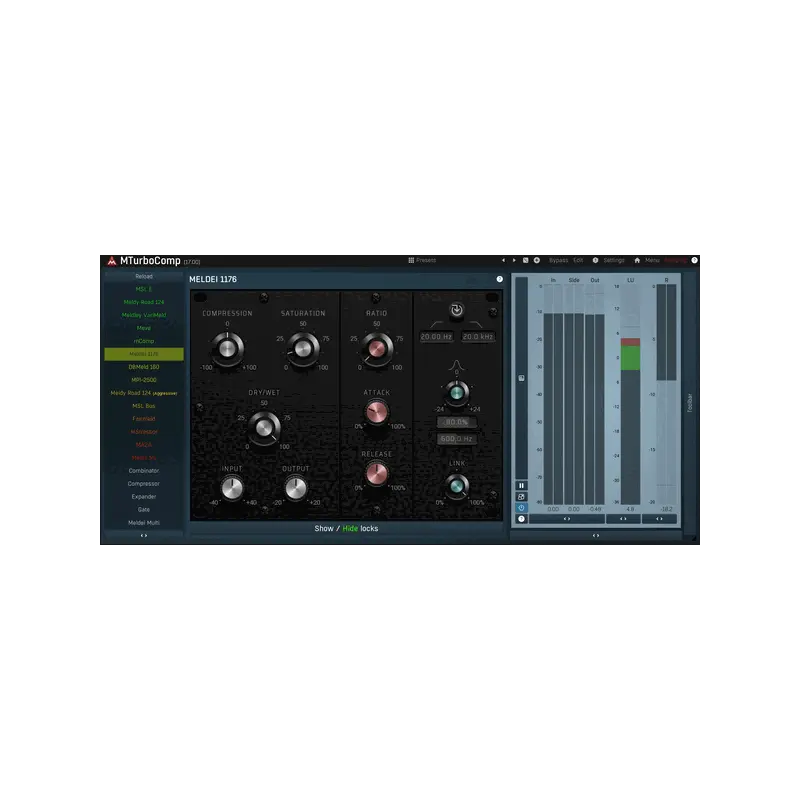Click the bell filter shape icon
Viewport: 800px width, 800px height.
click(x=456, y=364)
